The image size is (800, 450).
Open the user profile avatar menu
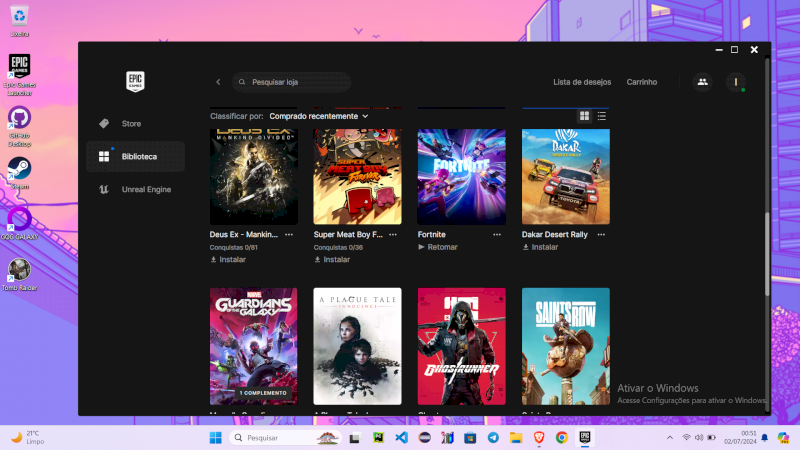coord(735,82)
